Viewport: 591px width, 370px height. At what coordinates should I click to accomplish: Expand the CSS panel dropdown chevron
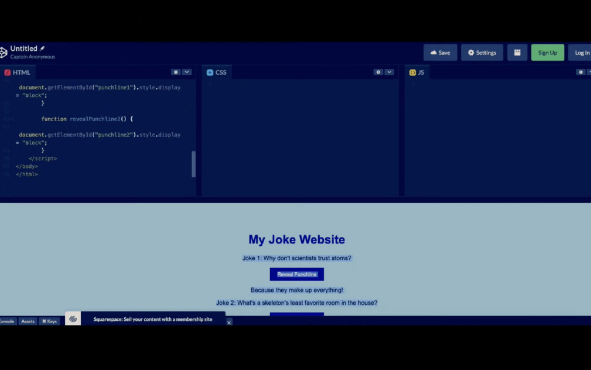389,72
